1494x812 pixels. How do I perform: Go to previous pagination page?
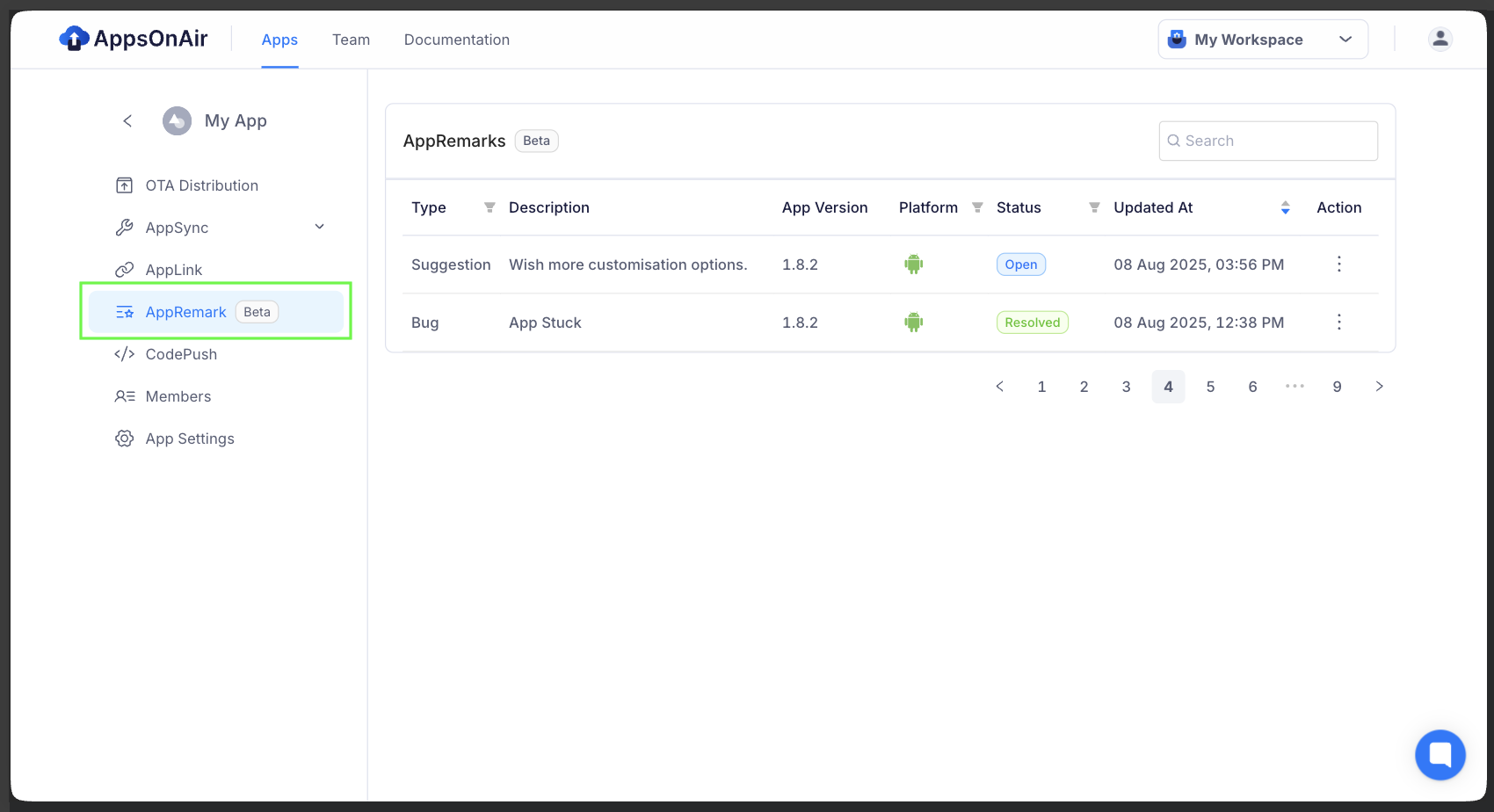[x=999, y=387]
